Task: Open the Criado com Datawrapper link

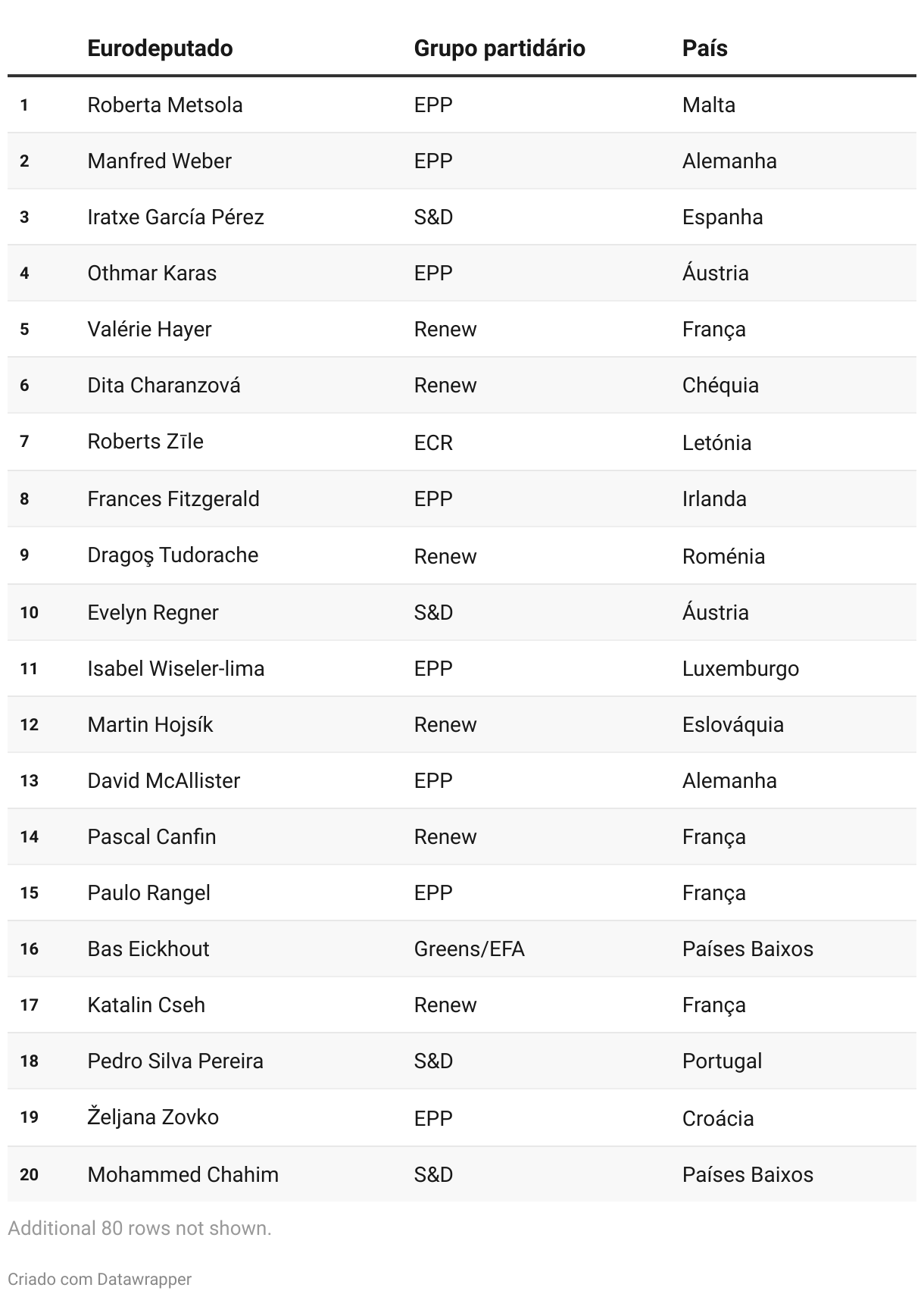Action: click(x=99, y=1279)
